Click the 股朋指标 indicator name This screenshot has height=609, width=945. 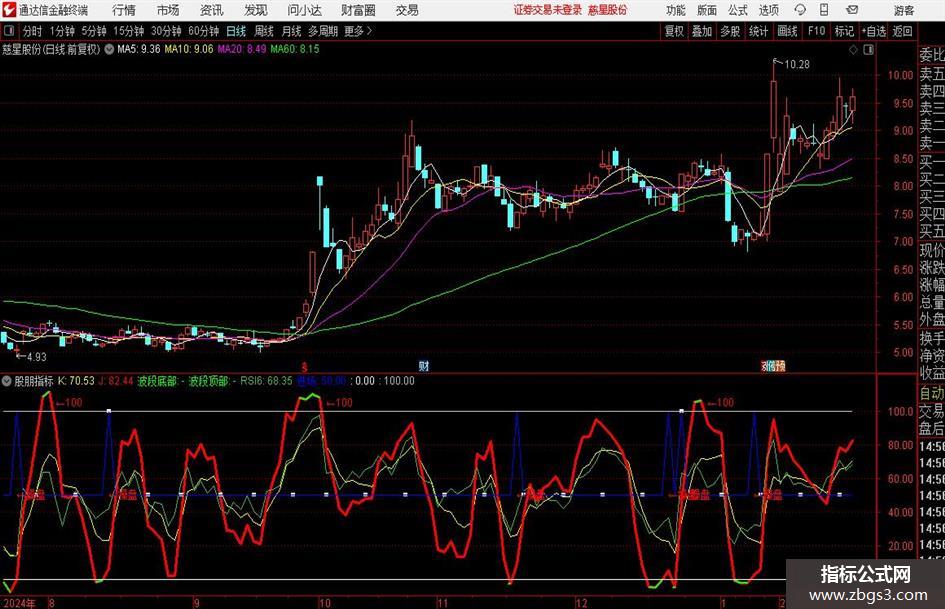pyautogui.click(x=34, y=380)
